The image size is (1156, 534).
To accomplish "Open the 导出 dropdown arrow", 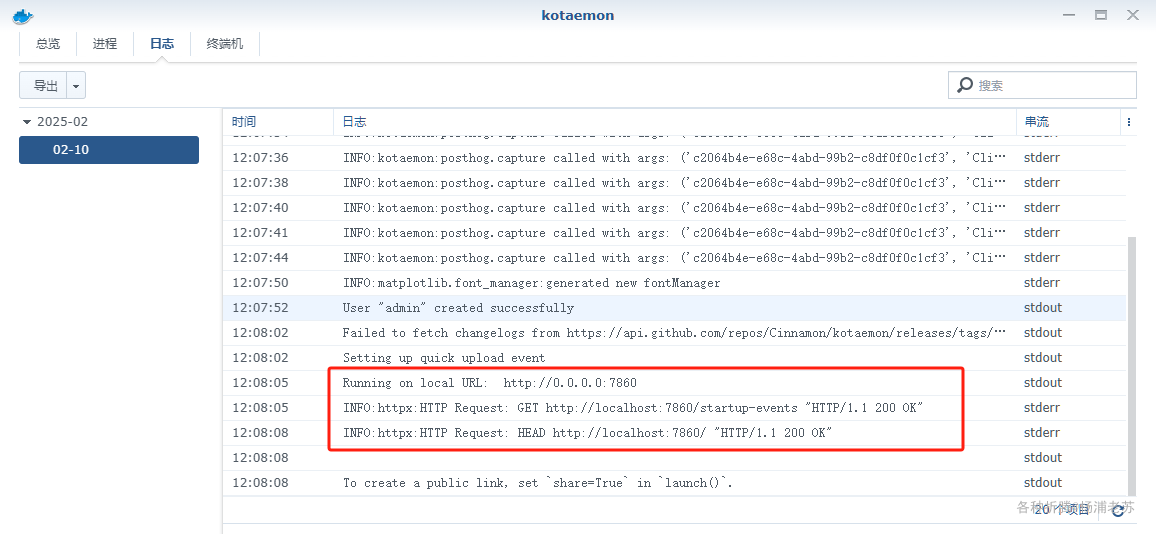I will [76, 86].
